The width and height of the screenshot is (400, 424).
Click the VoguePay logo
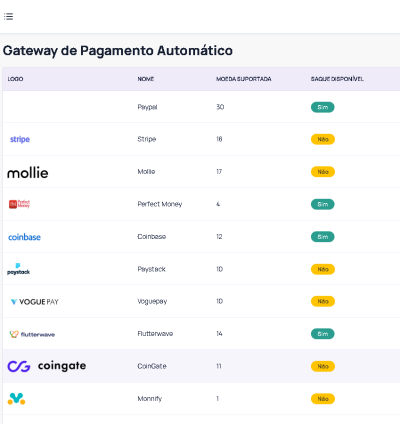coord(34,302)
